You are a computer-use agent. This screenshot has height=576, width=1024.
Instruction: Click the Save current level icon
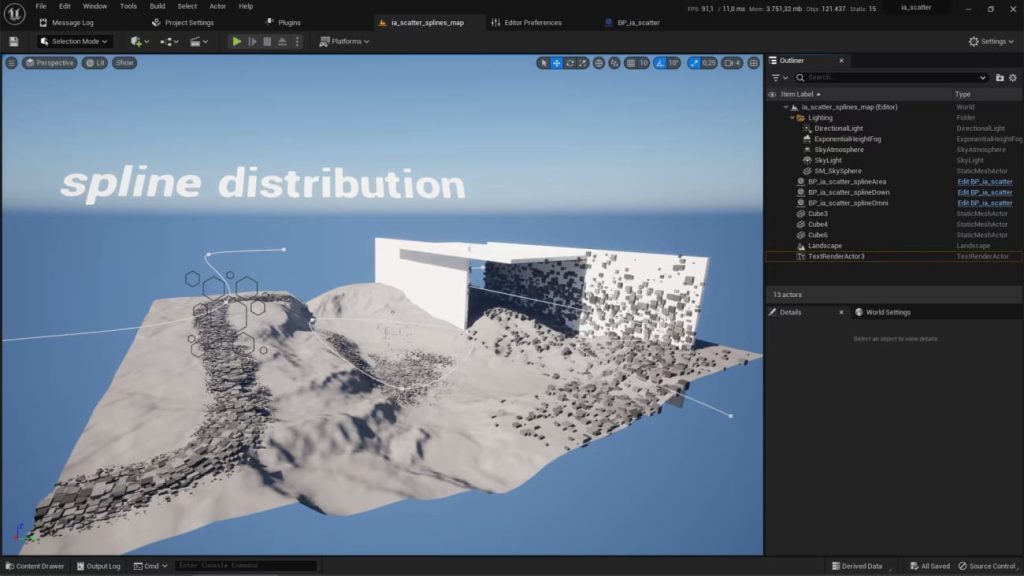click(x=14, y=41)
